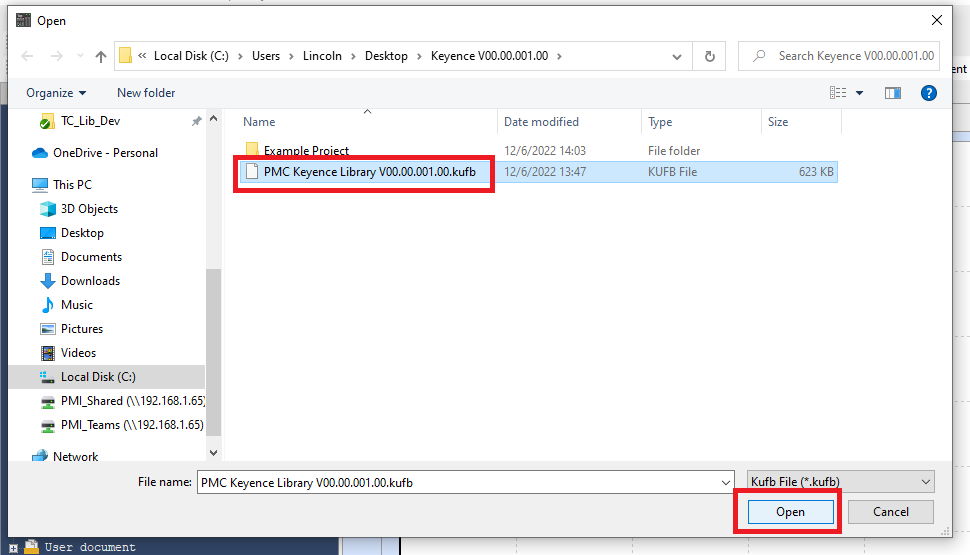Select OneDrive - Personal in sidebar
The width and height of the screenshot is (970, 555).
[x=105, y=153]
